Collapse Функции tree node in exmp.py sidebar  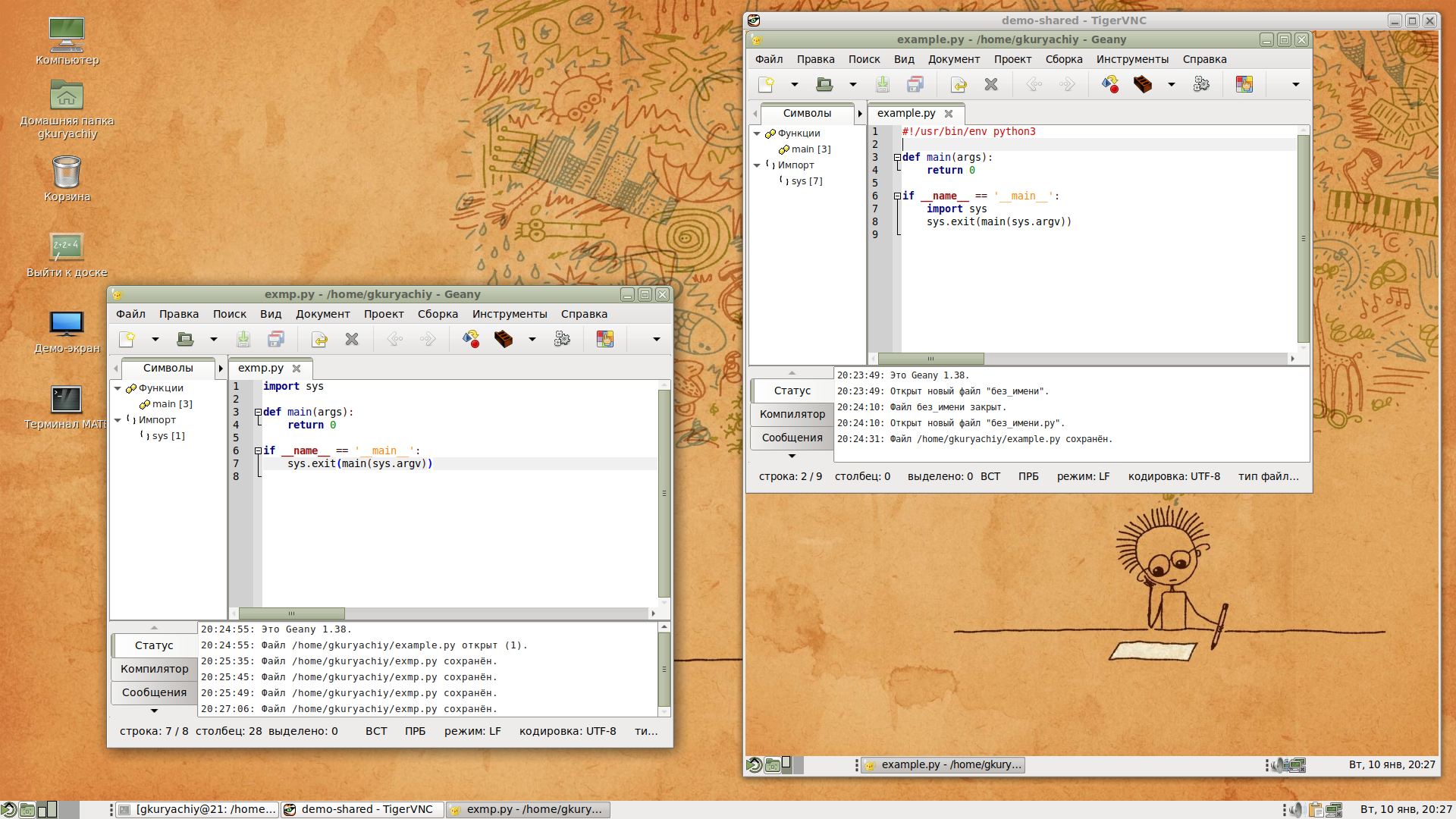point(118,388)
